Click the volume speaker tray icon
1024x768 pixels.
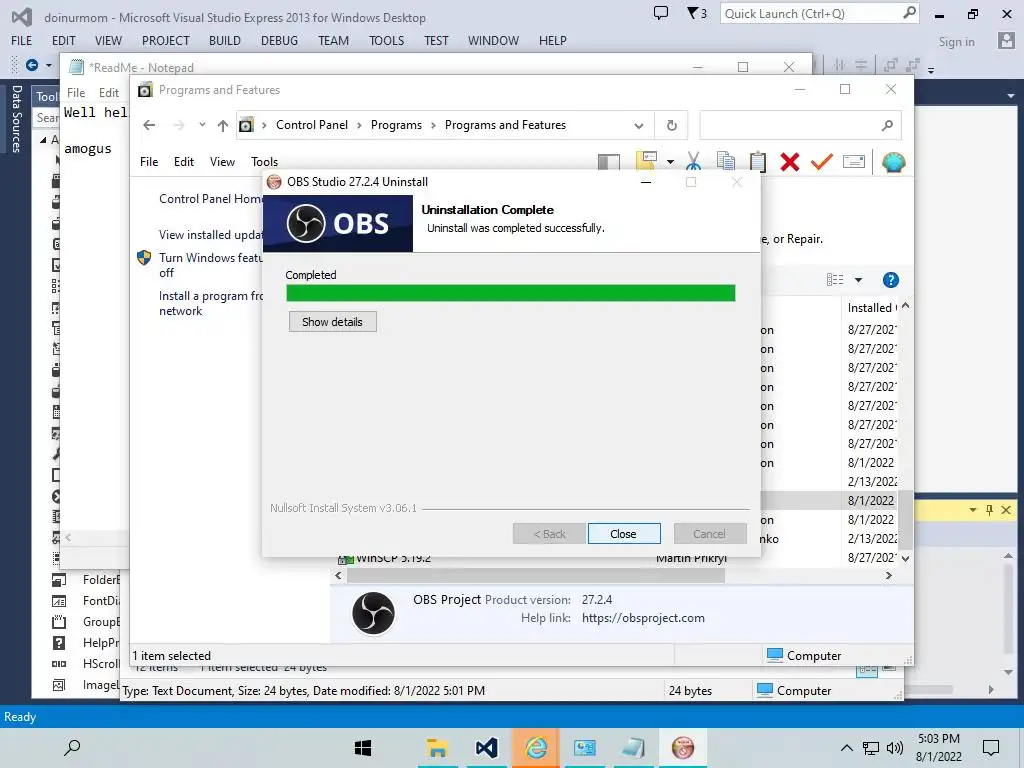coord(895,748)
